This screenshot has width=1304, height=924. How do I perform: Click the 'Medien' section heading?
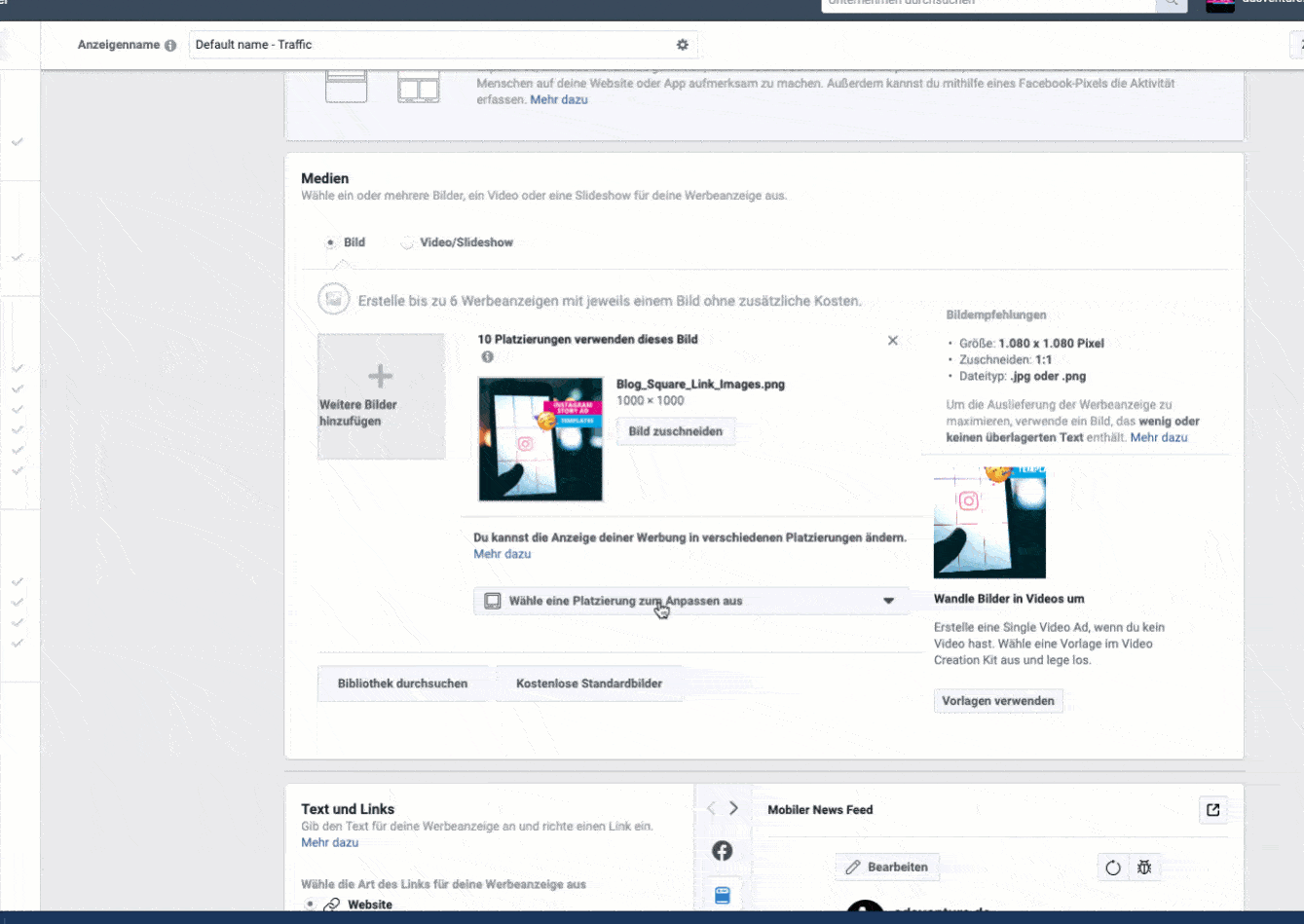(x=324, y=178)
